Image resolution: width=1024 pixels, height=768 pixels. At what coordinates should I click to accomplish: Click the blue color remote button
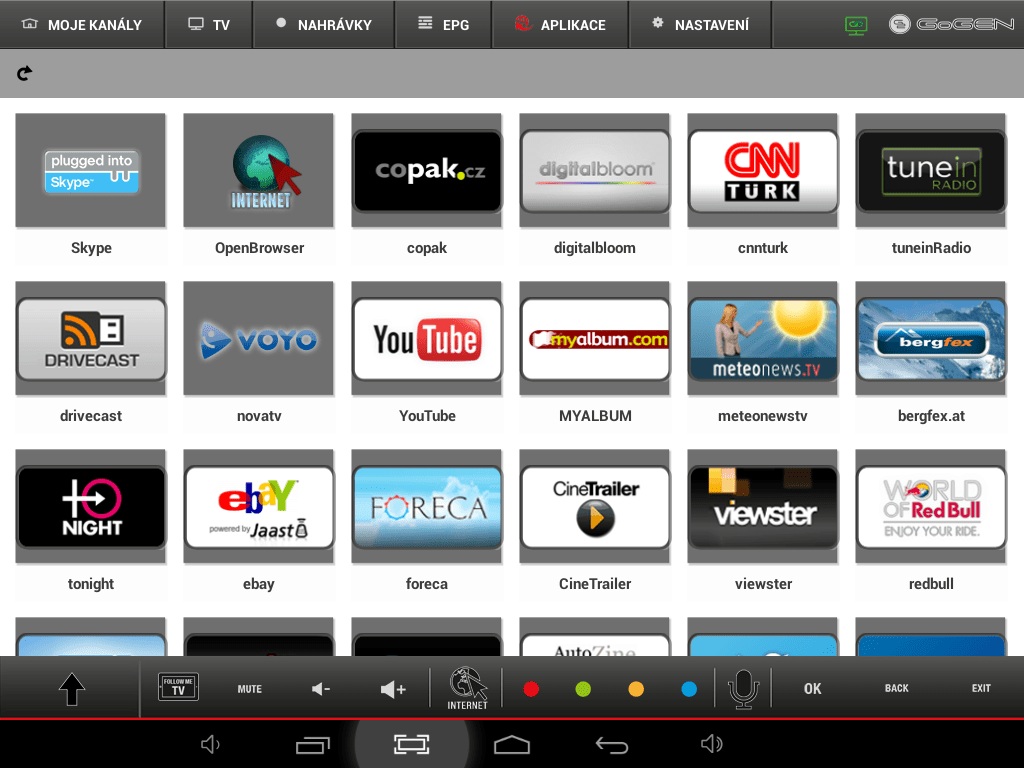(x=689, y=689)
